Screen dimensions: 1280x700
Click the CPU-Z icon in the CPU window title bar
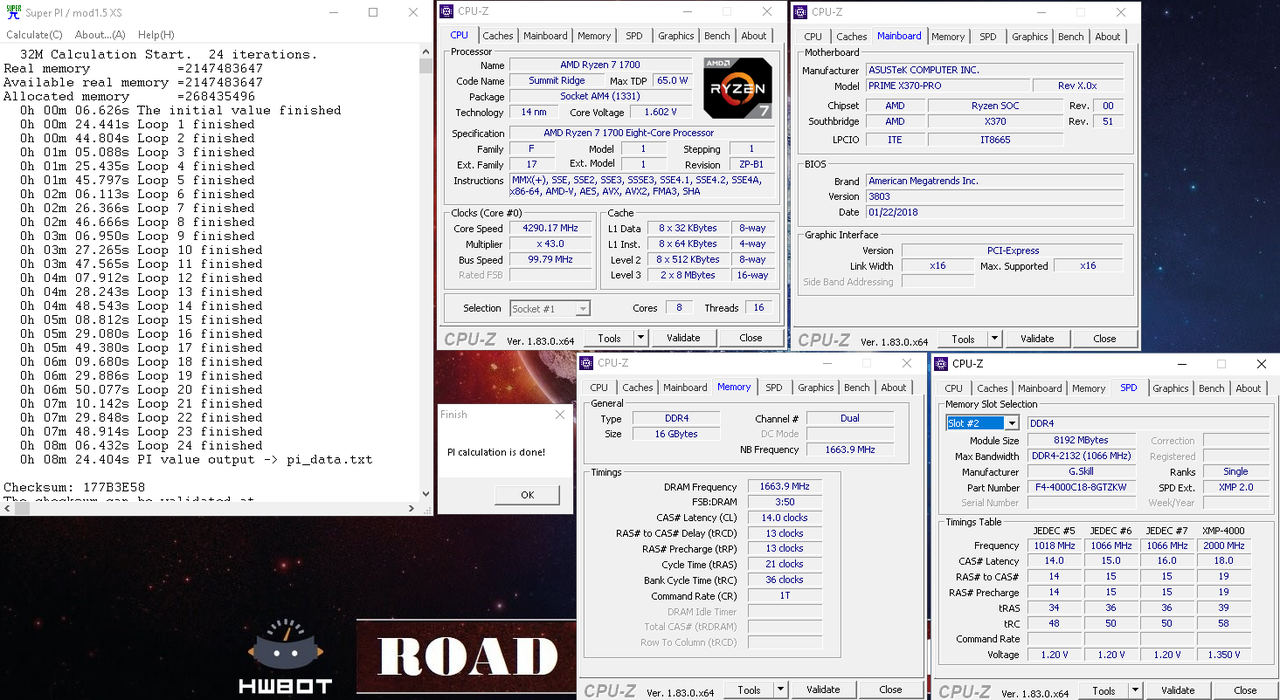(446, 12)
